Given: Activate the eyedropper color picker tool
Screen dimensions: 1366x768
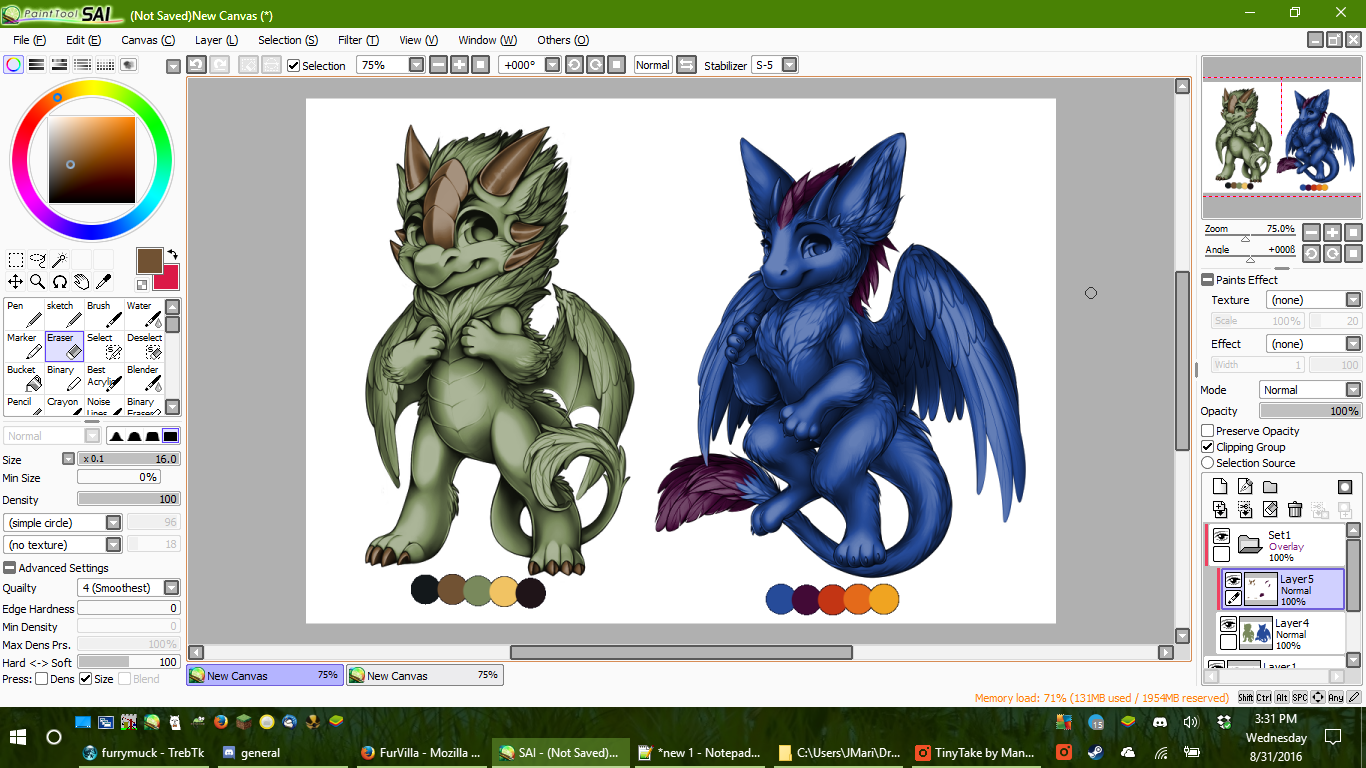Looking at the screenshot, I should click(x=103, y=282).
